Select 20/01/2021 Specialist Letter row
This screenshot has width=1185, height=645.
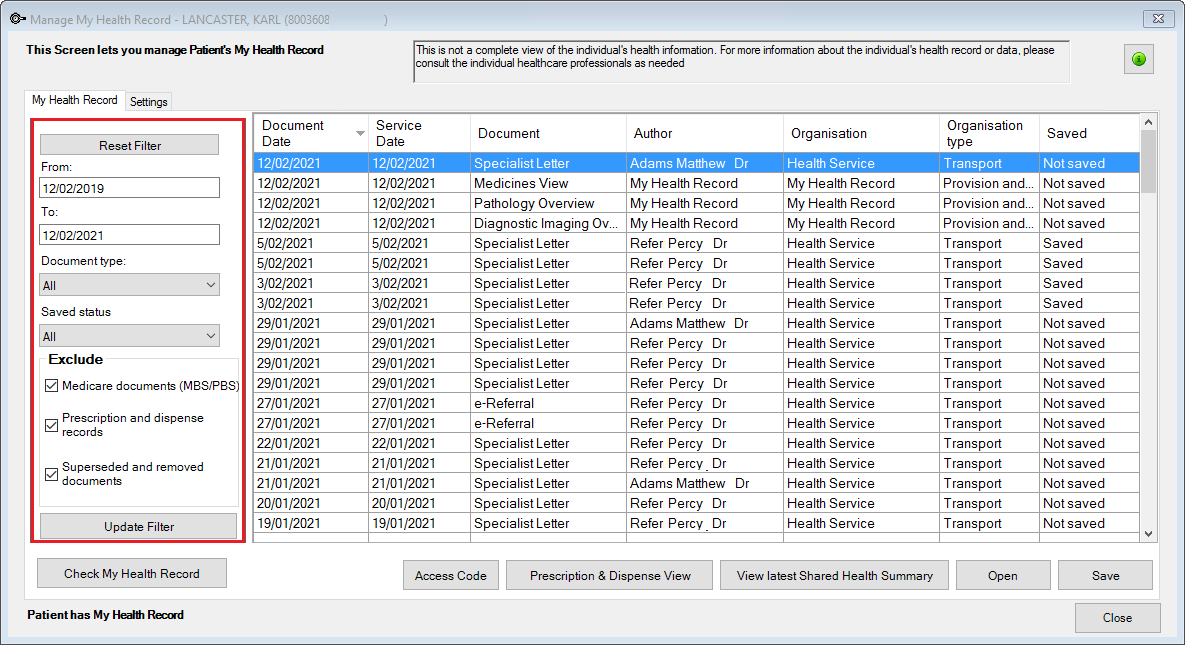coord(697,504)
